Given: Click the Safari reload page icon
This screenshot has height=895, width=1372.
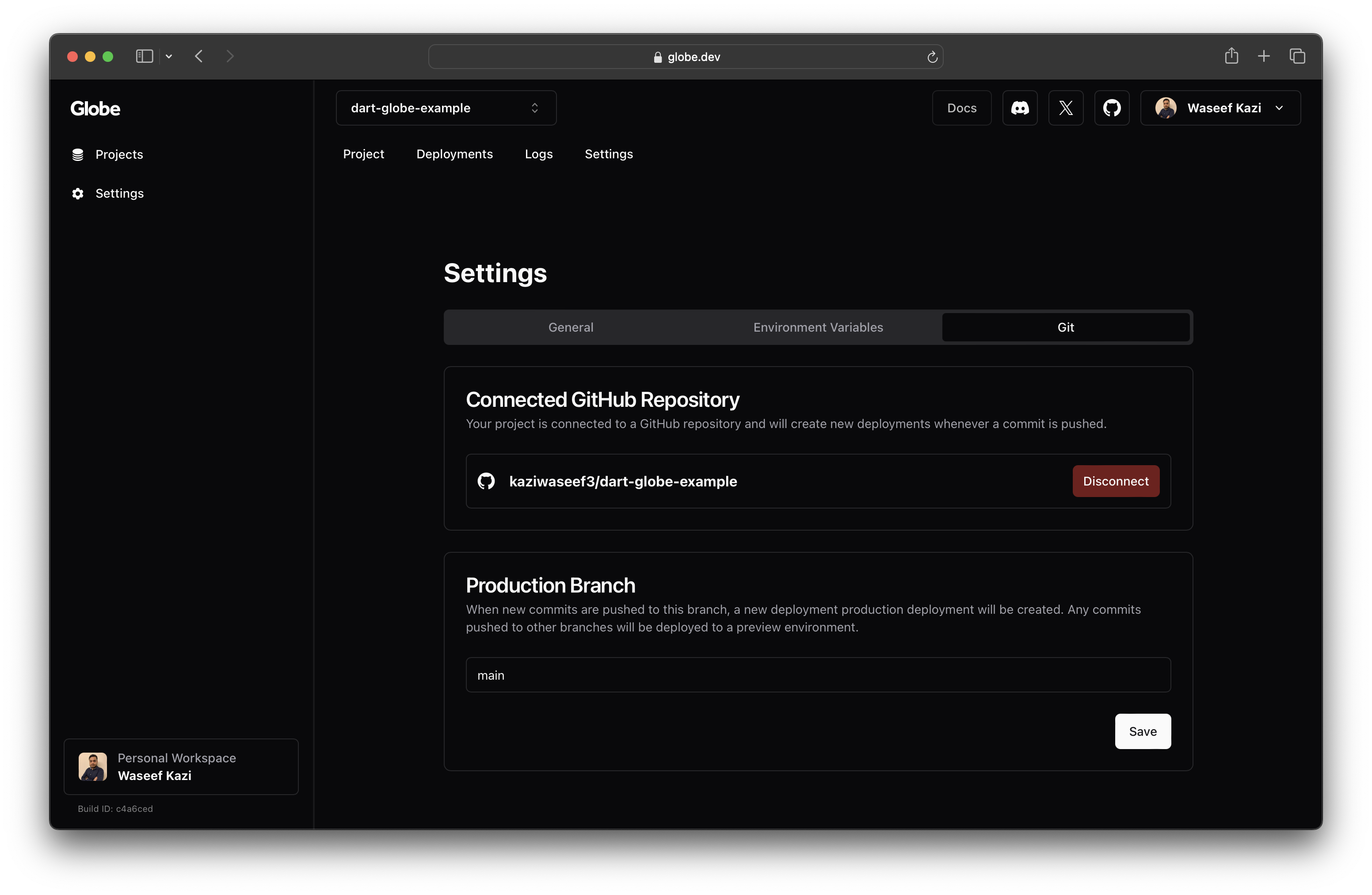Looking at the screenshot, I should point(932,57).
